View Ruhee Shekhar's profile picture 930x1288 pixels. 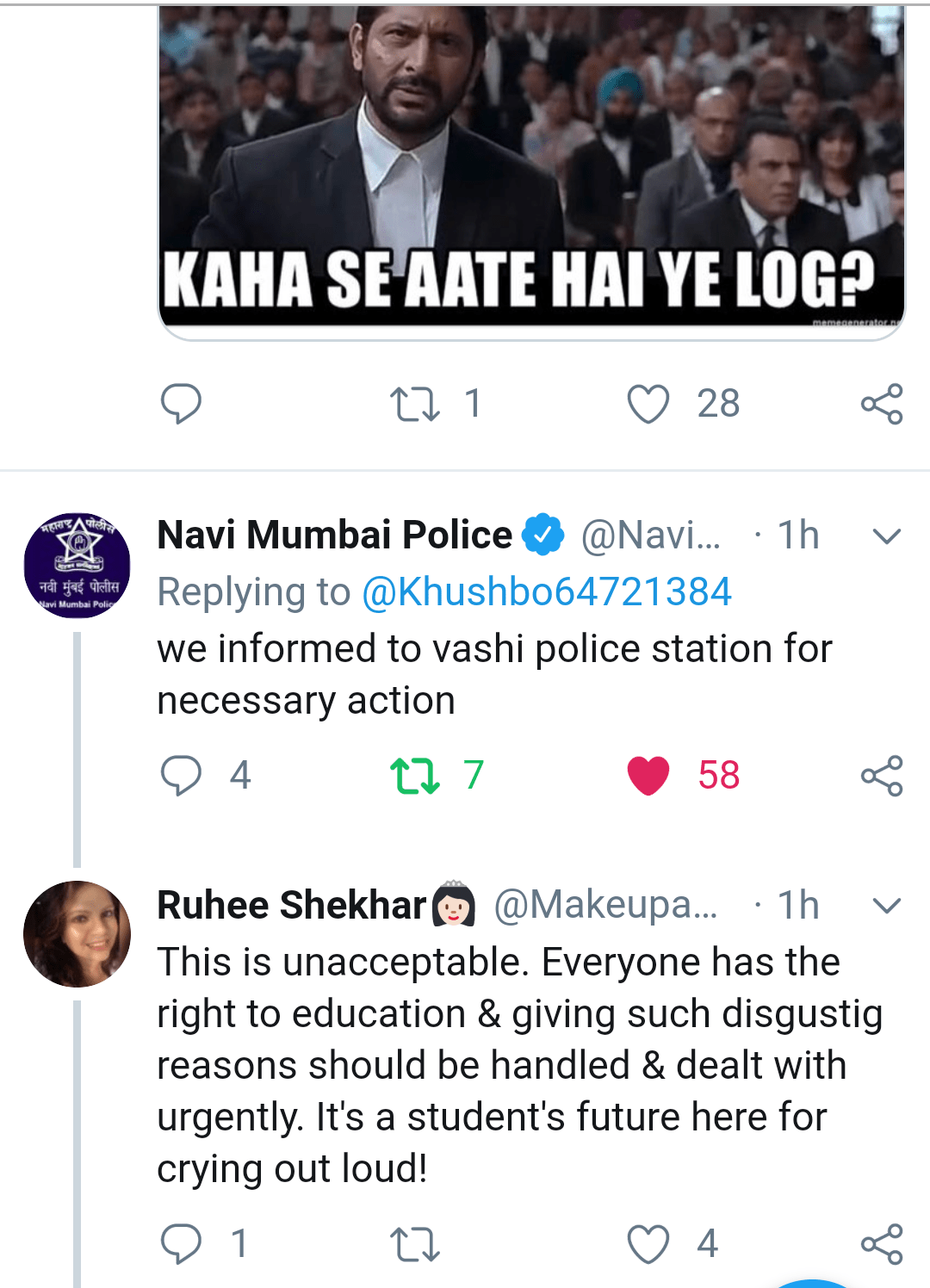(x=77, y=934)
